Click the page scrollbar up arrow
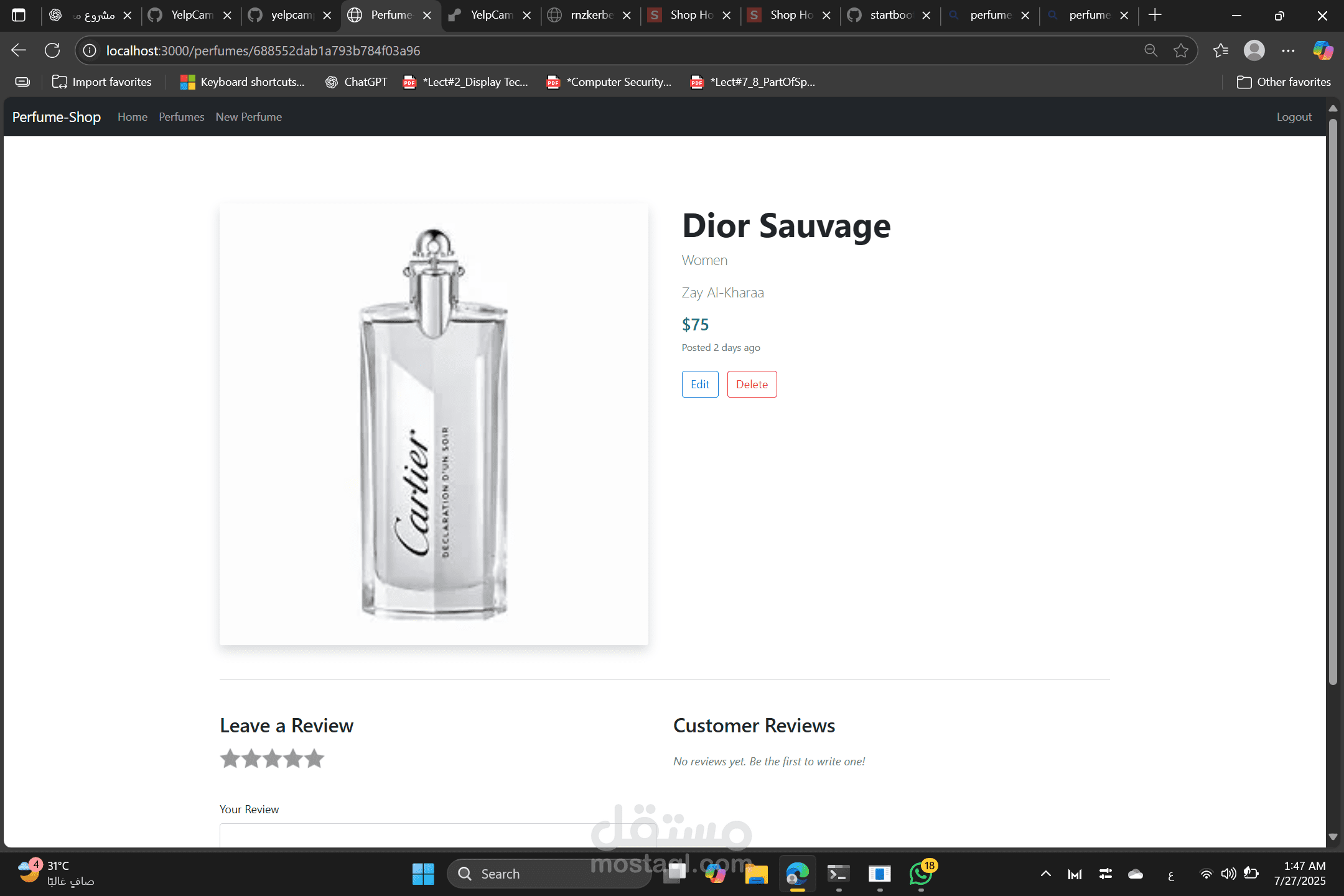The height and width of the screenshot is (896, 1344). [x=1333, y=108]
